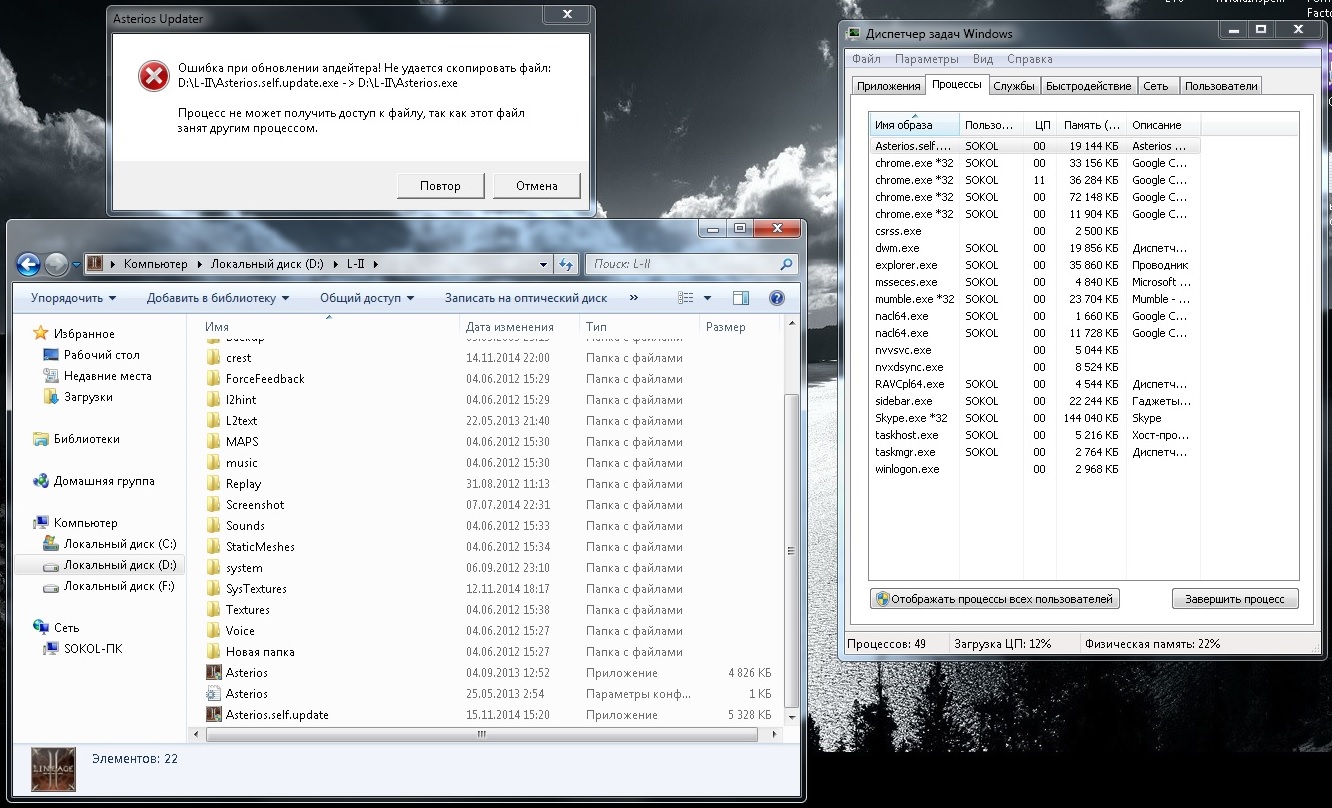
Task: Select Локальный диск (F:) in sidebar
Action: 110,586
